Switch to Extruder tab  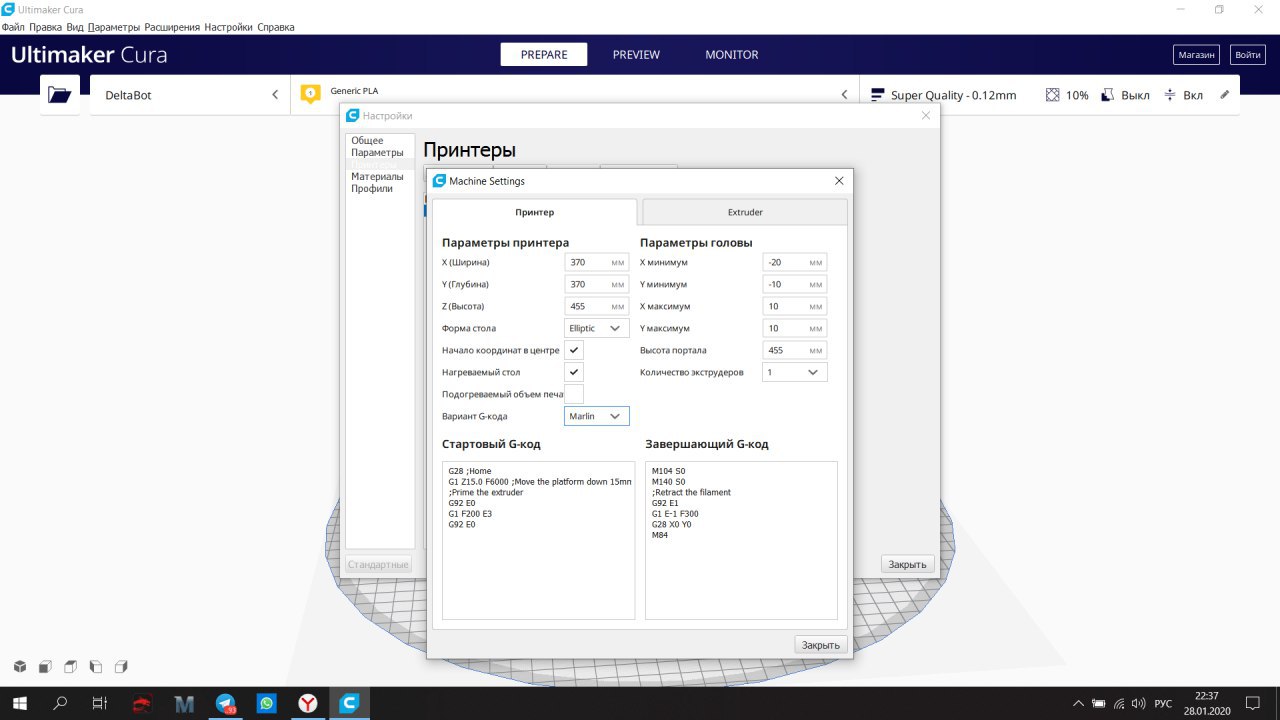click(x=745, y=212)
